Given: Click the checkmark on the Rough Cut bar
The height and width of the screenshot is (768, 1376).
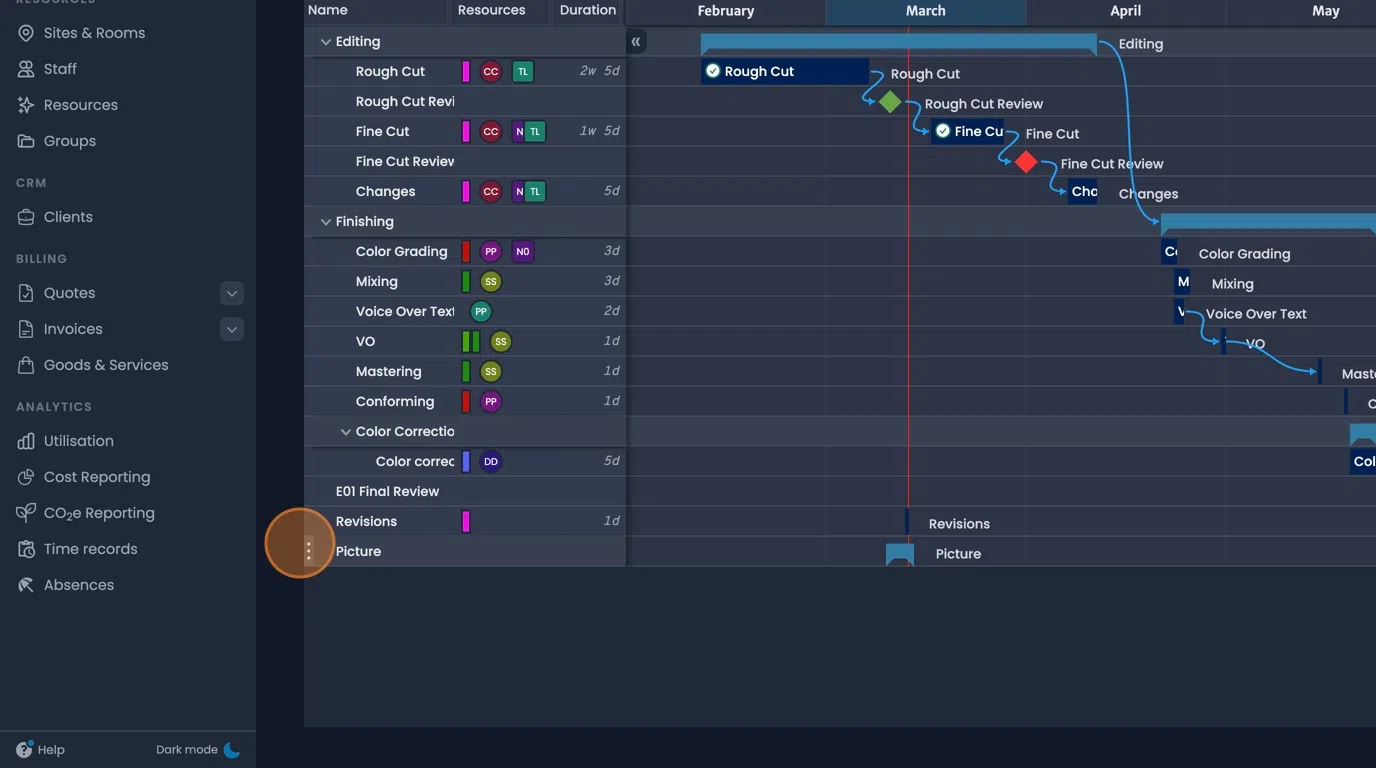Looking at the screenshot, I should [x=713, y=71].
